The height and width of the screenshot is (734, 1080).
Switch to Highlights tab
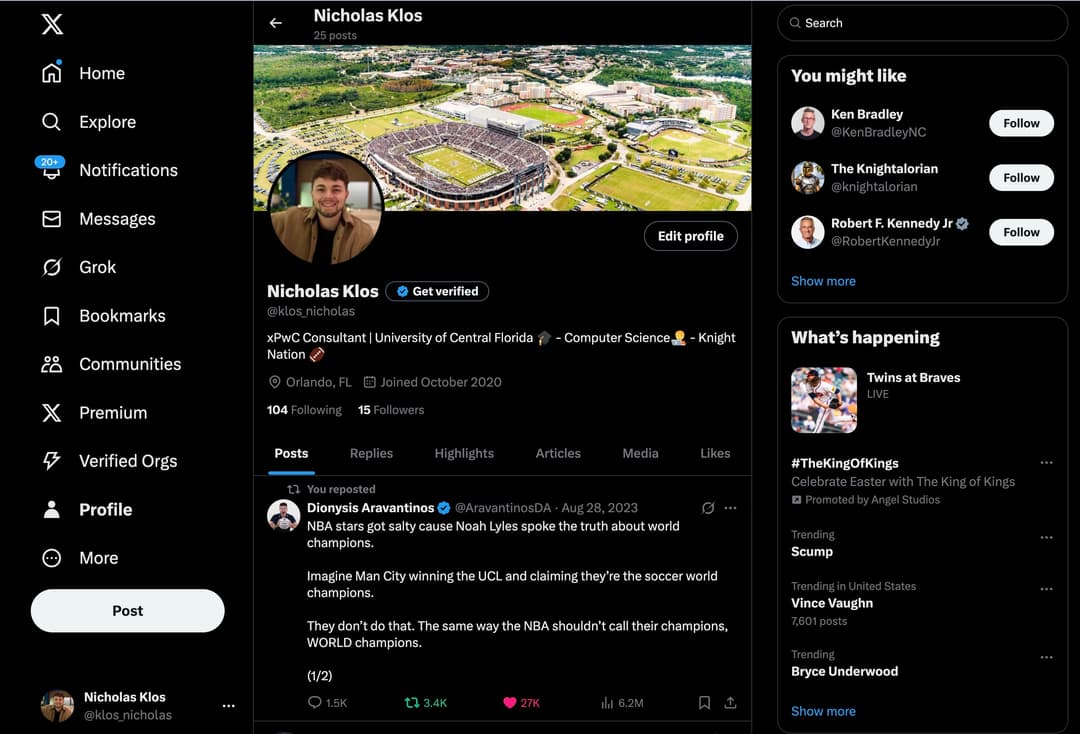[x=464, y=454]
